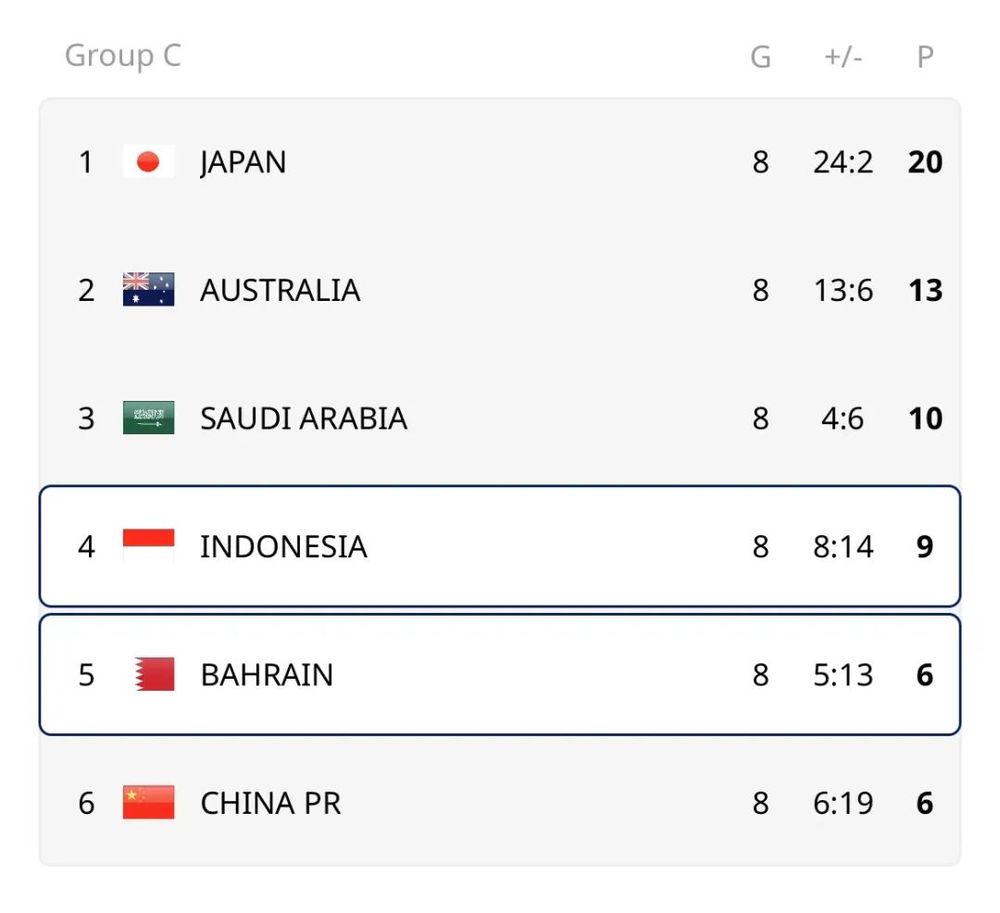Click the Japan flag icon
The width and height of the screenshot is (1000, 913).
click(x=148, y=162)
